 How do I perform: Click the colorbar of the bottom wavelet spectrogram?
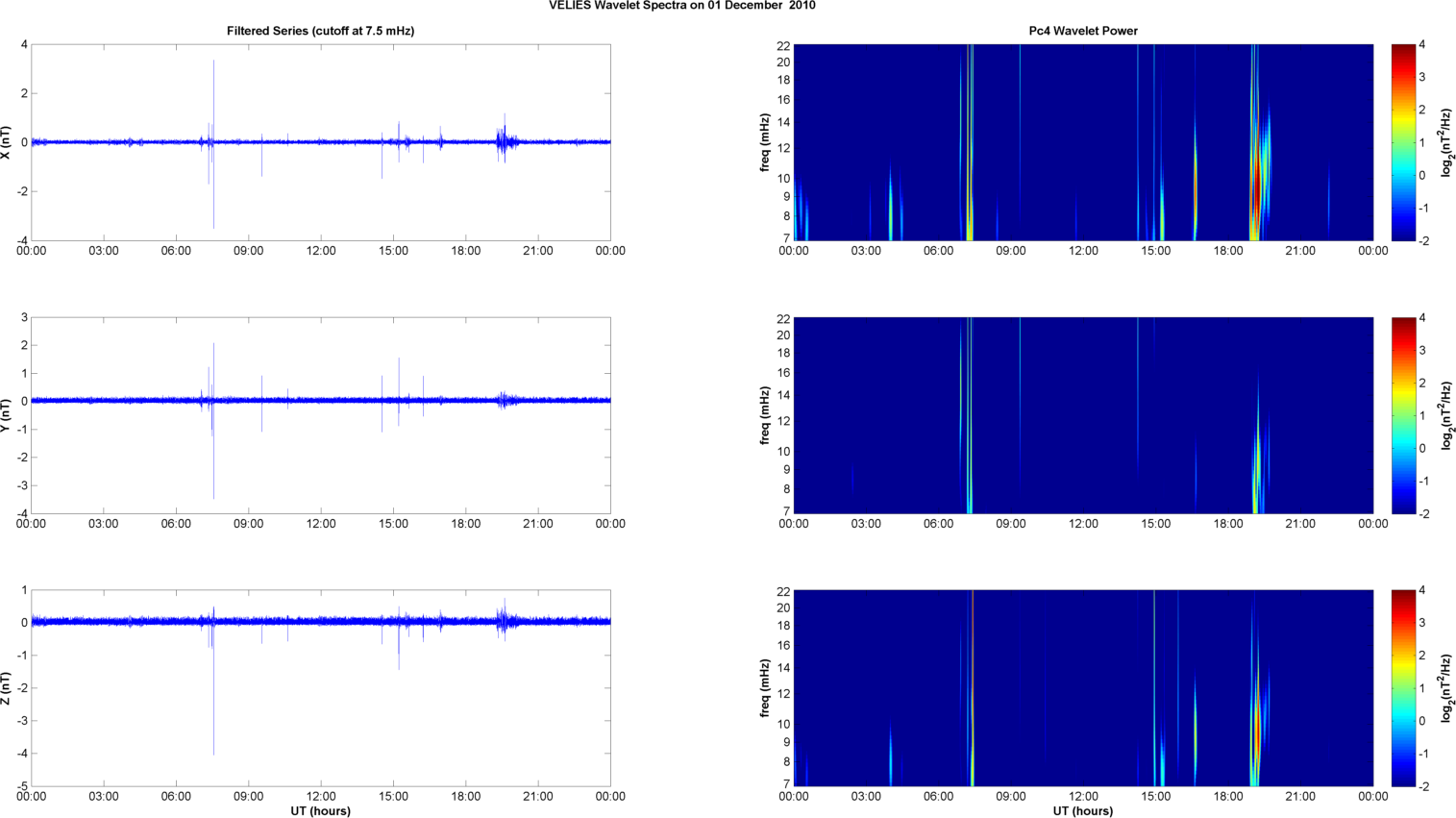1402,688
